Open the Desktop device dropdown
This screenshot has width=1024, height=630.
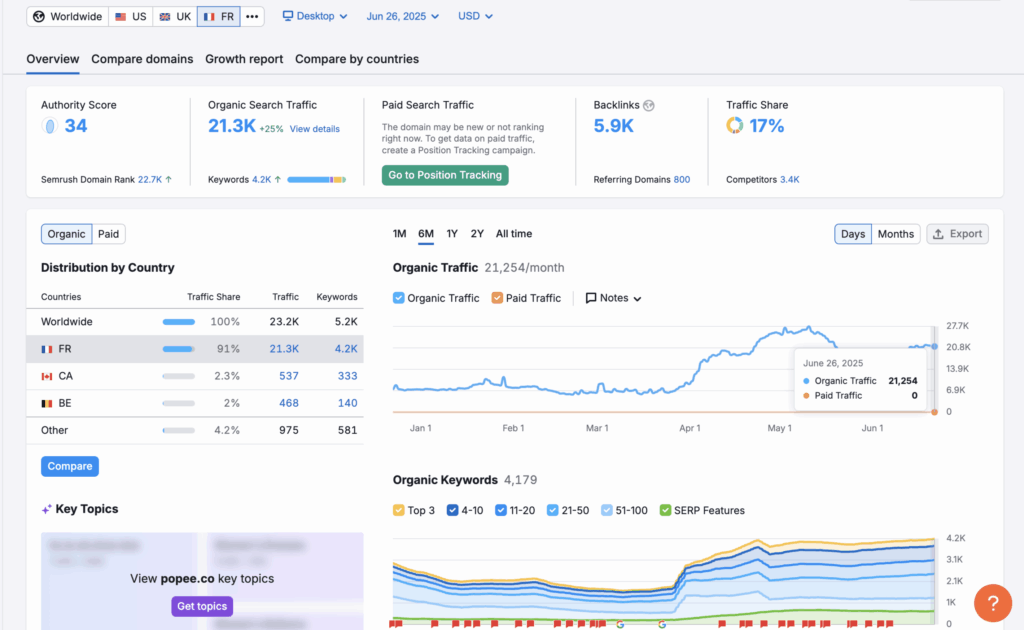click(315, 16)
